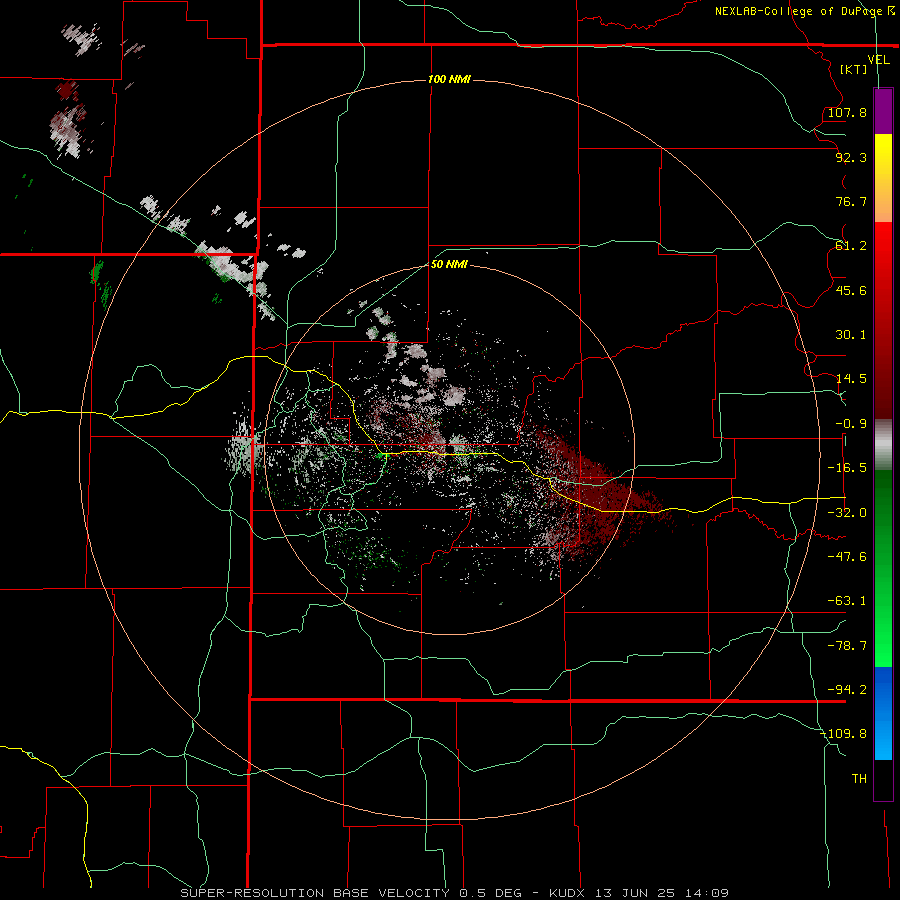Select the -109.8 velocity scale value

tap(844, 734)
